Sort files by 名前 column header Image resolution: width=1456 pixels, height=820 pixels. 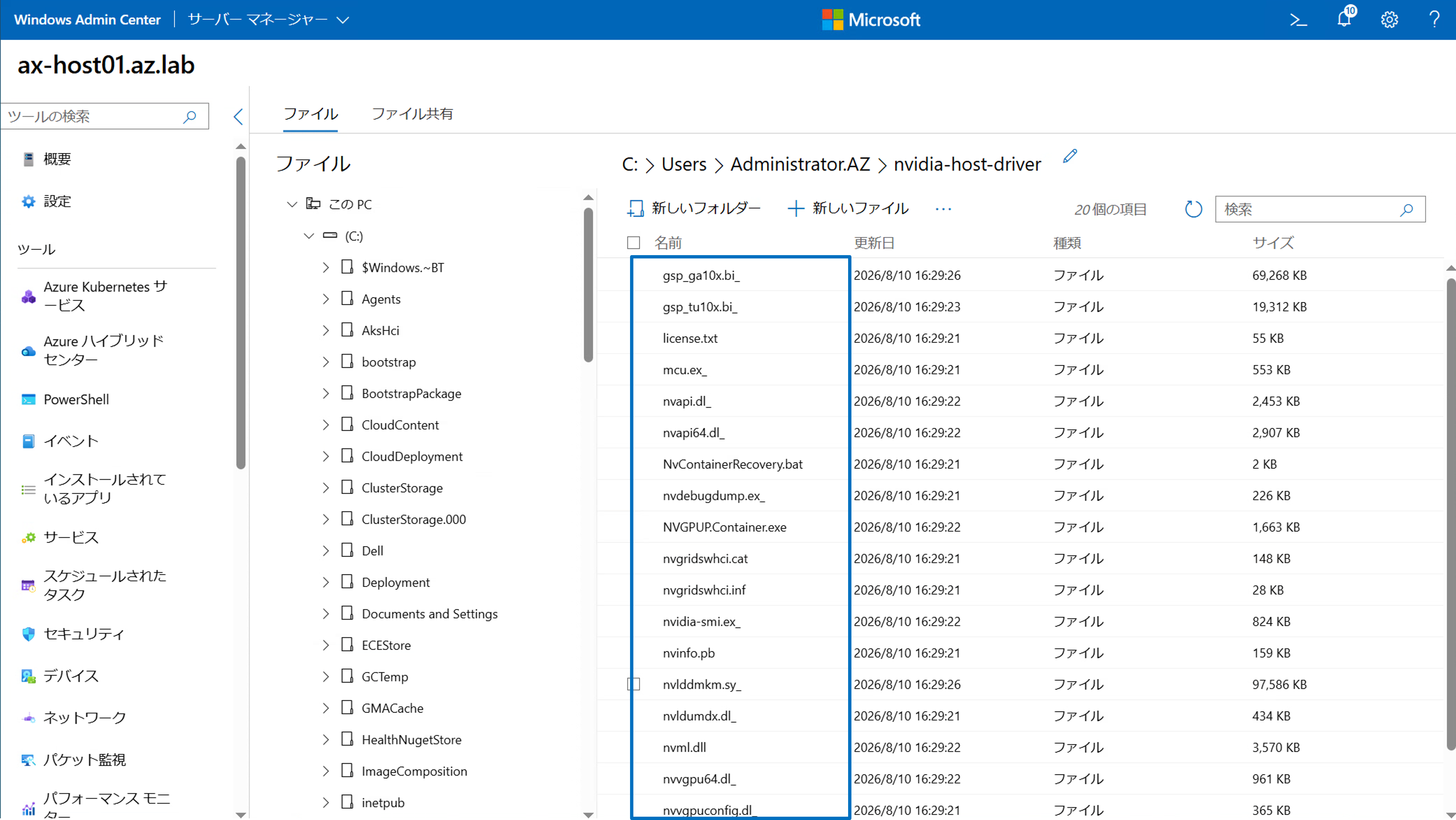[x=668, y=243]
